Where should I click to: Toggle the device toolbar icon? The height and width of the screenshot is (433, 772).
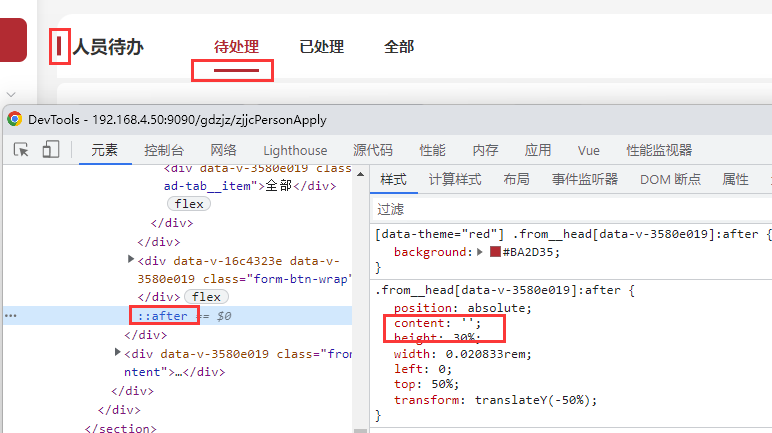[50, 150]
